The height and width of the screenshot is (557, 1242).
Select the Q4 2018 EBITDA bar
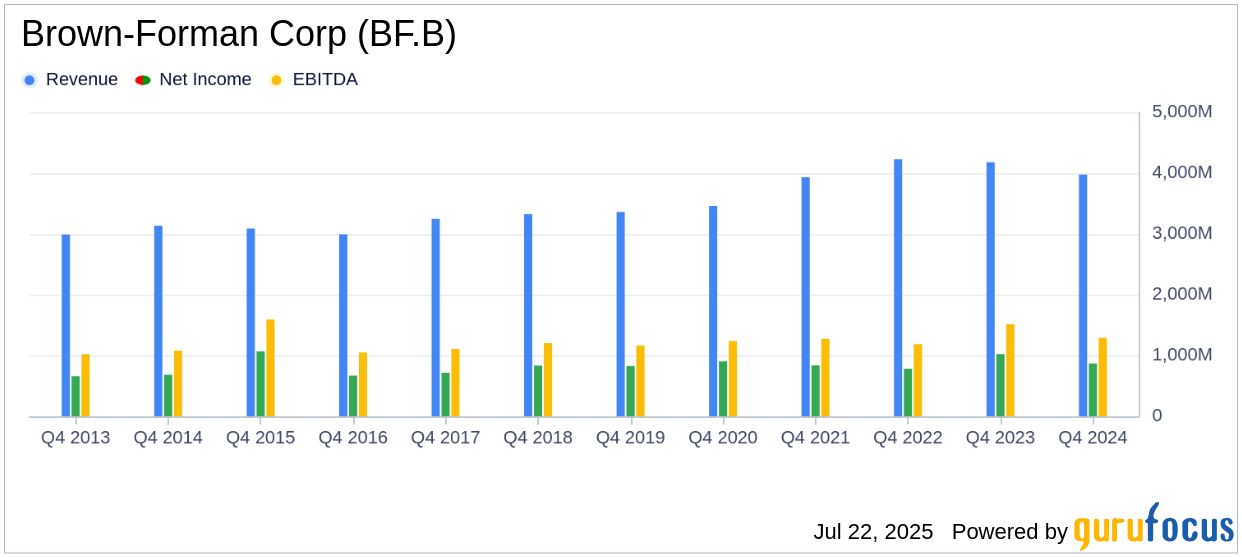548,380
